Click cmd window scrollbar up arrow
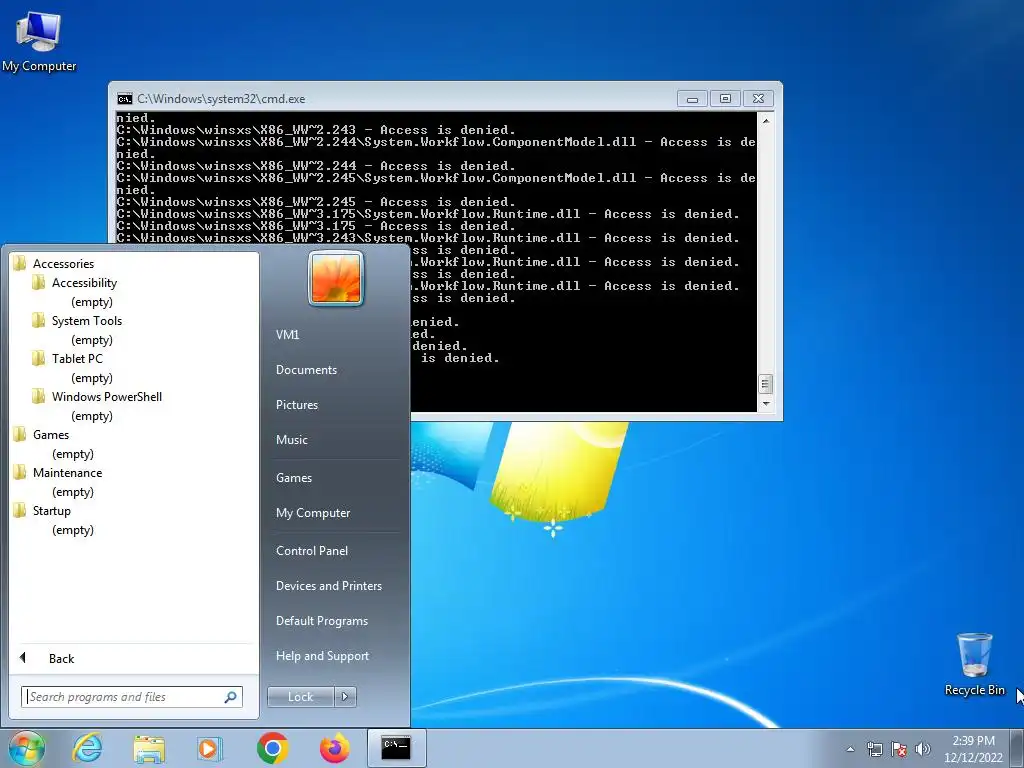This screenshot has width=1024, height=768. point(765,121)
